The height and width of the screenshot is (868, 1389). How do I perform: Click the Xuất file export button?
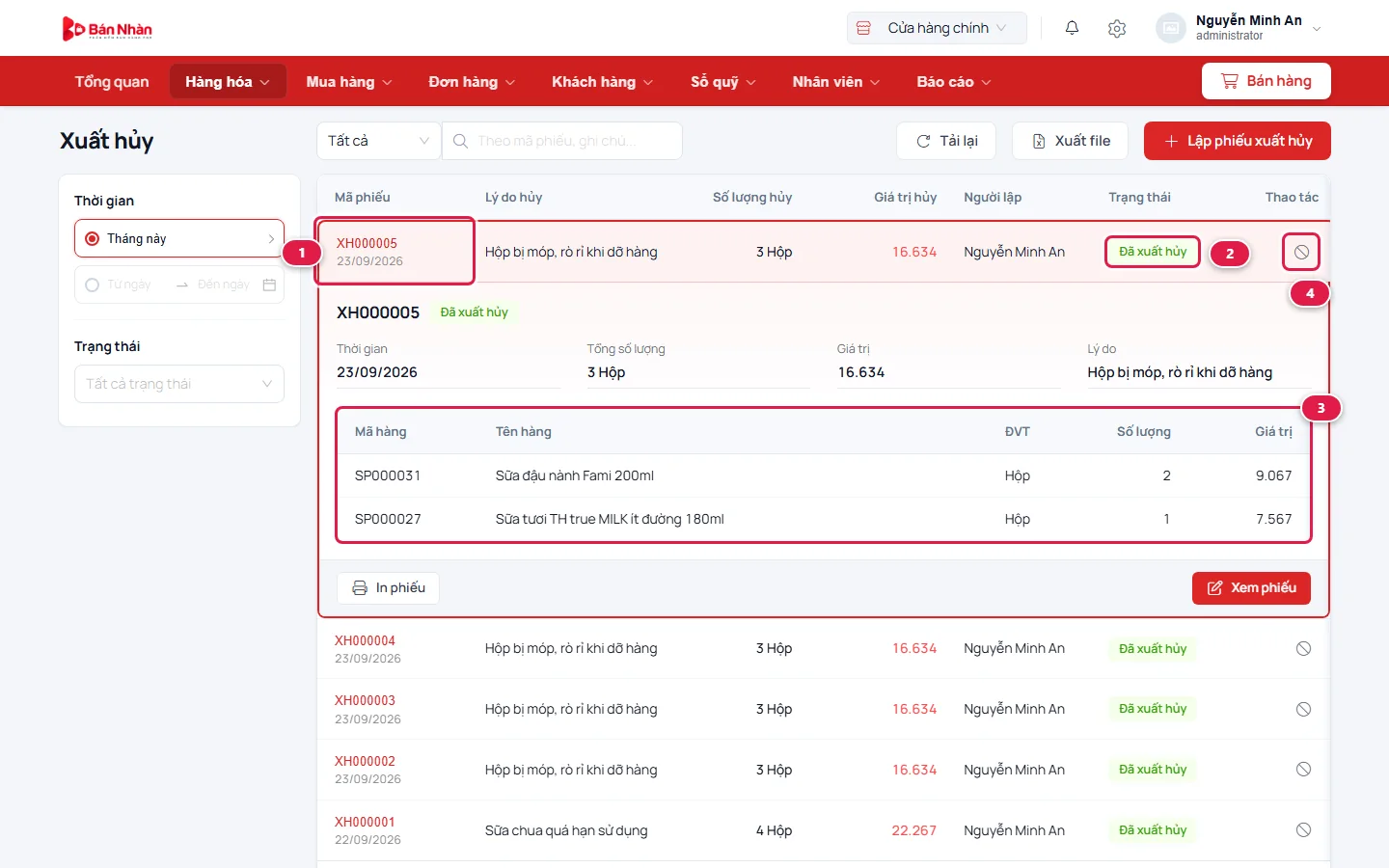pyautogui.click(x=1071, y=141)
